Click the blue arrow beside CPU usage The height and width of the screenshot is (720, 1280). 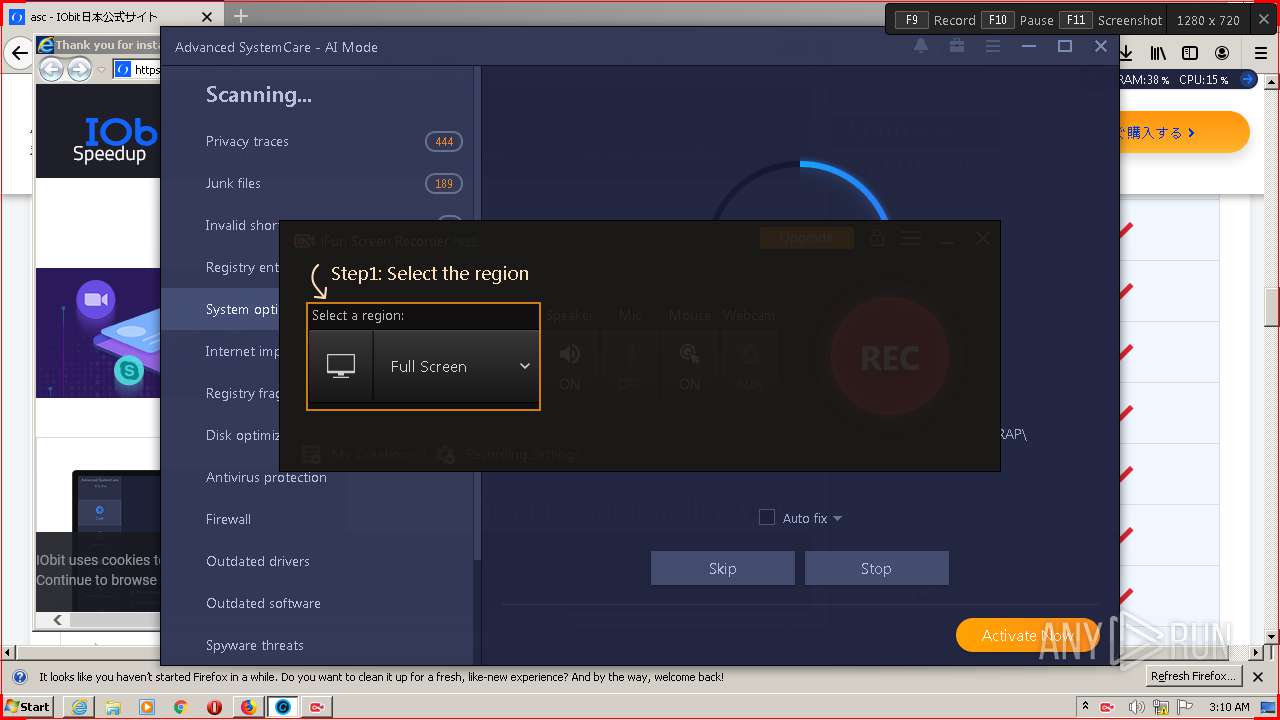1247,79
